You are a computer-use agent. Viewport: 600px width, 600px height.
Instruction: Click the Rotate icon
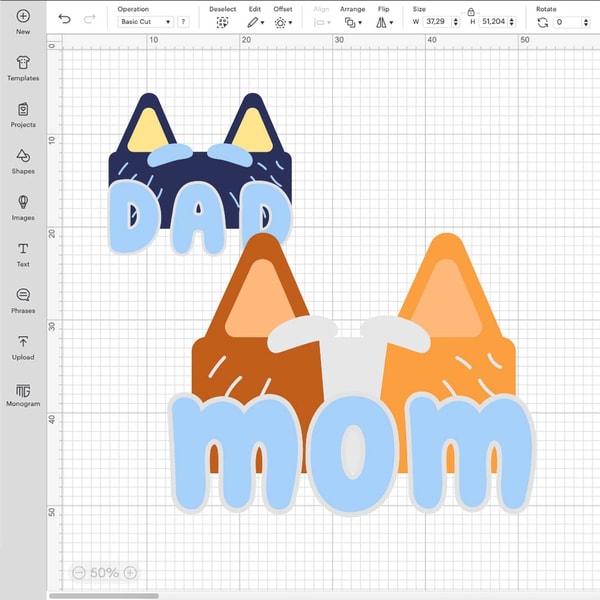[543, 23]
